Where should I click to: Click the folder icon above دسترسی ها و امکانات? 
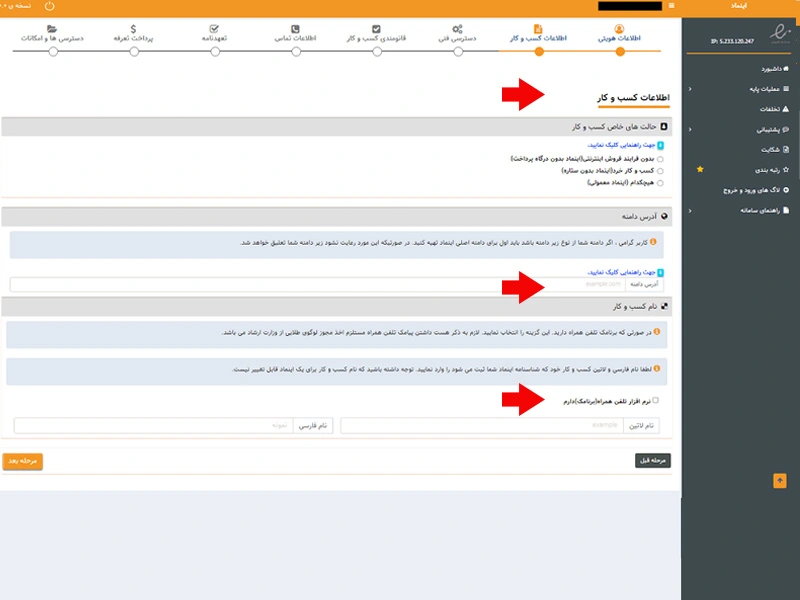pos(52,29)
